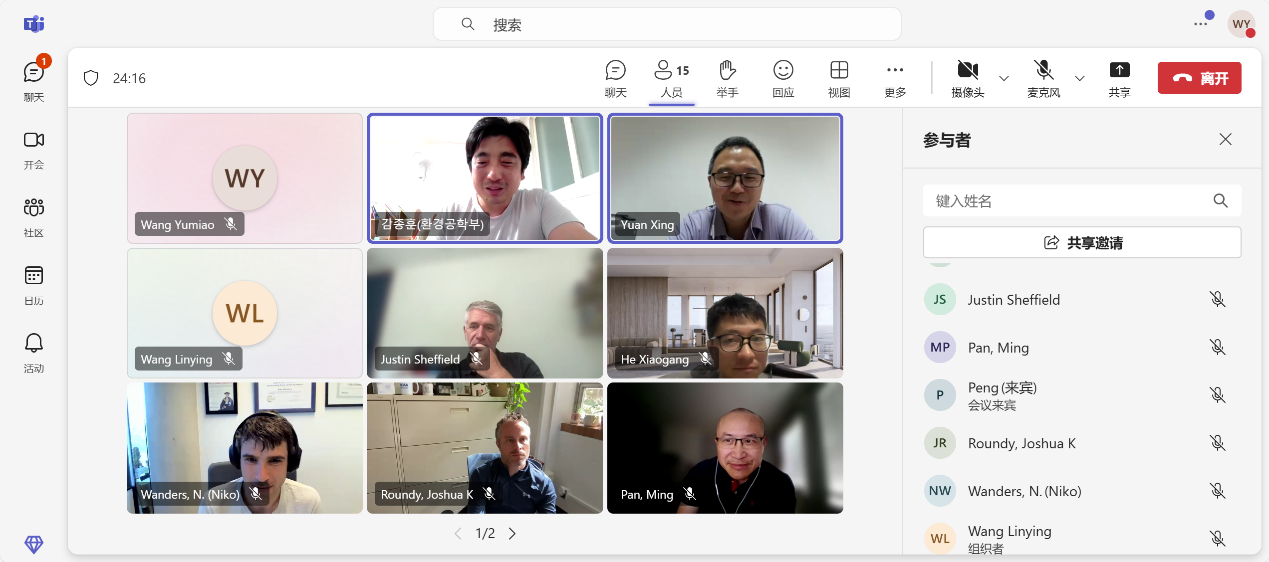Click the shield icon beside meeting timer
Viewport: 1269px width, 562px height.
(91, 78)
